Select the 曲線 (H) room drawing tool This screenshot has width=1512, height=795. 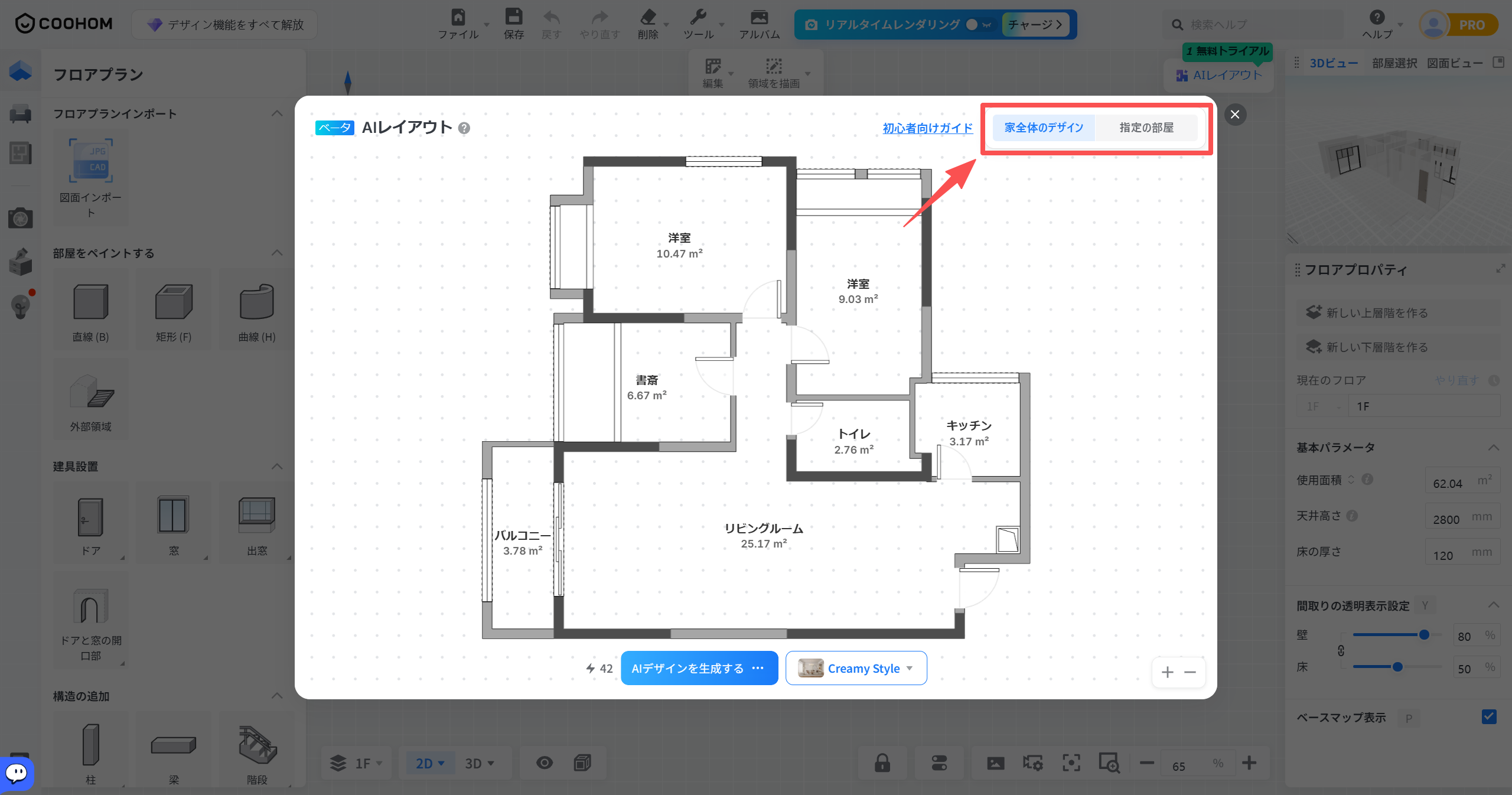click(x=257, y=310)
